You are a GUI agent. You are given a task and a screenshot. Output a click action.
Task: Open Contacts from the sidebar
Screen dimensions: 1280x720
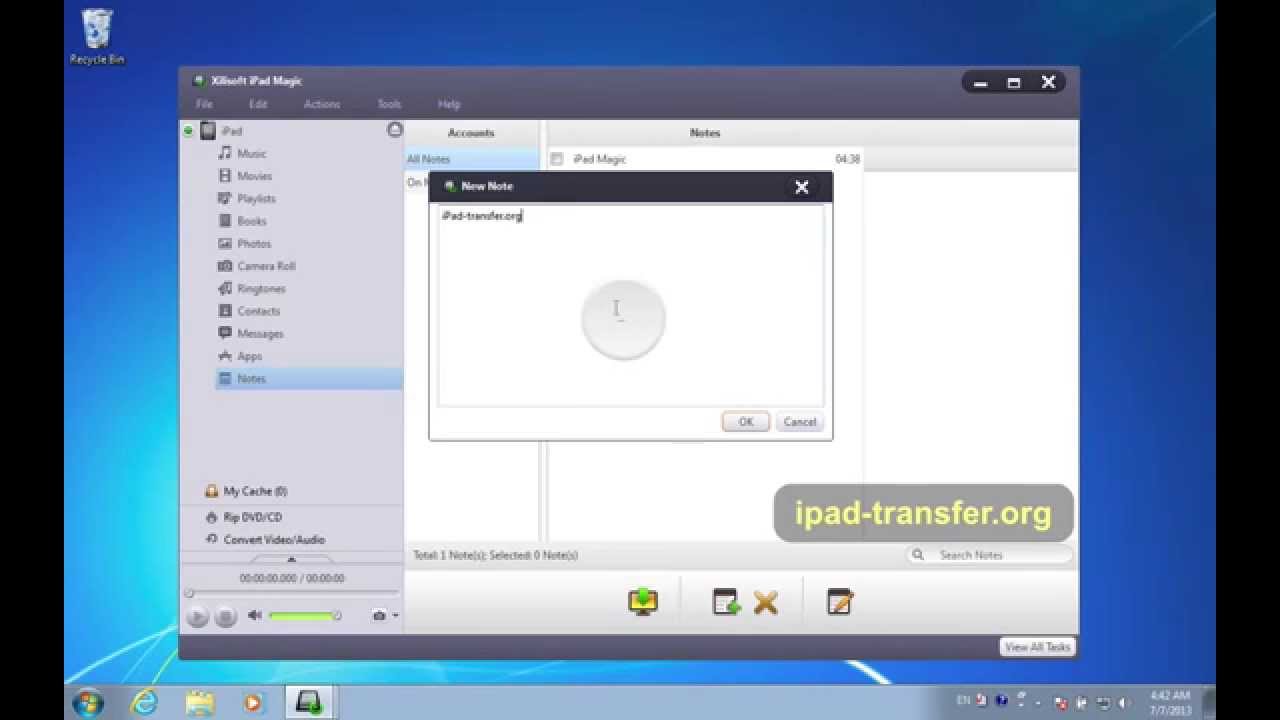pyautogui.click(x=258, y=311)
